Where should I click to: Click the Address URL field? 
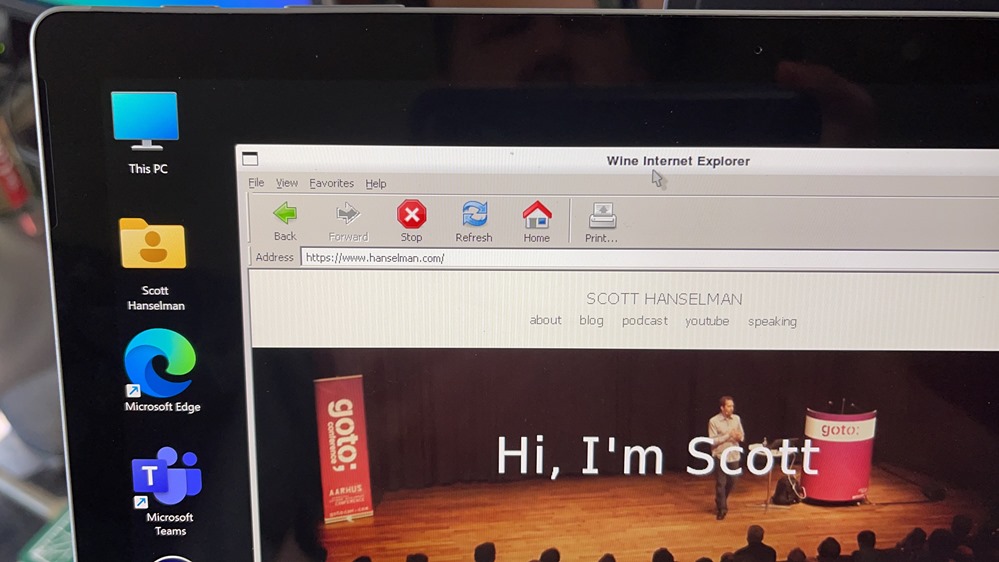click(650, 258)
